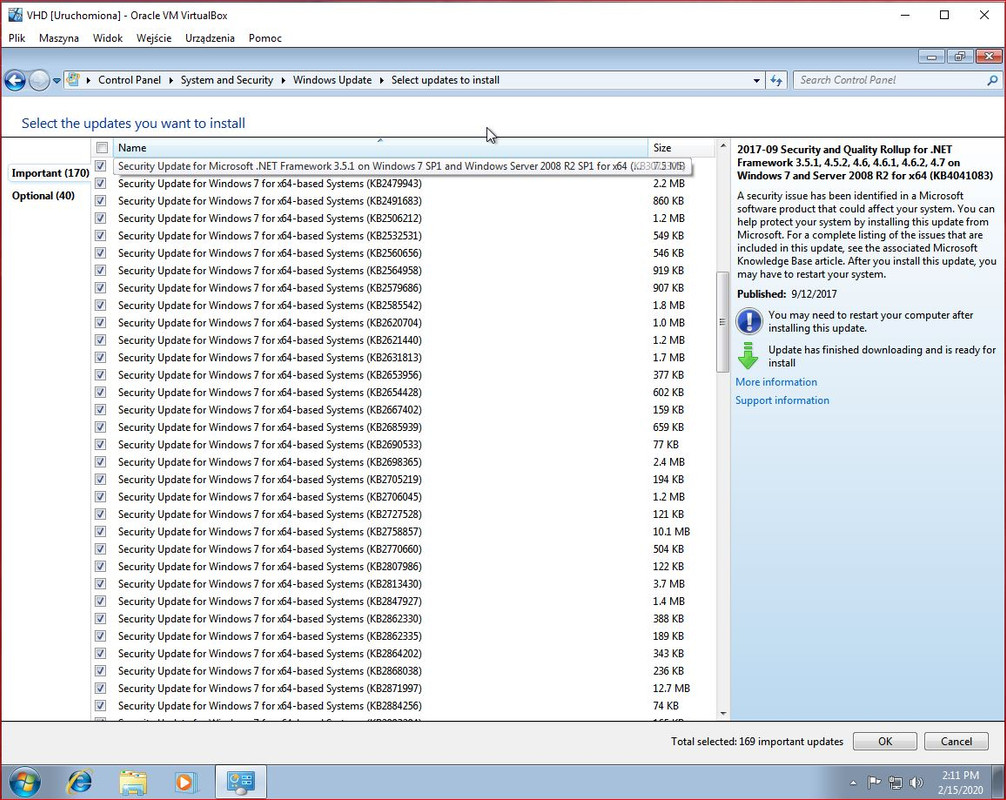Open the Urządzenia menu
The width and height of the screenshot is (1006, 800).
click(210, 38)
